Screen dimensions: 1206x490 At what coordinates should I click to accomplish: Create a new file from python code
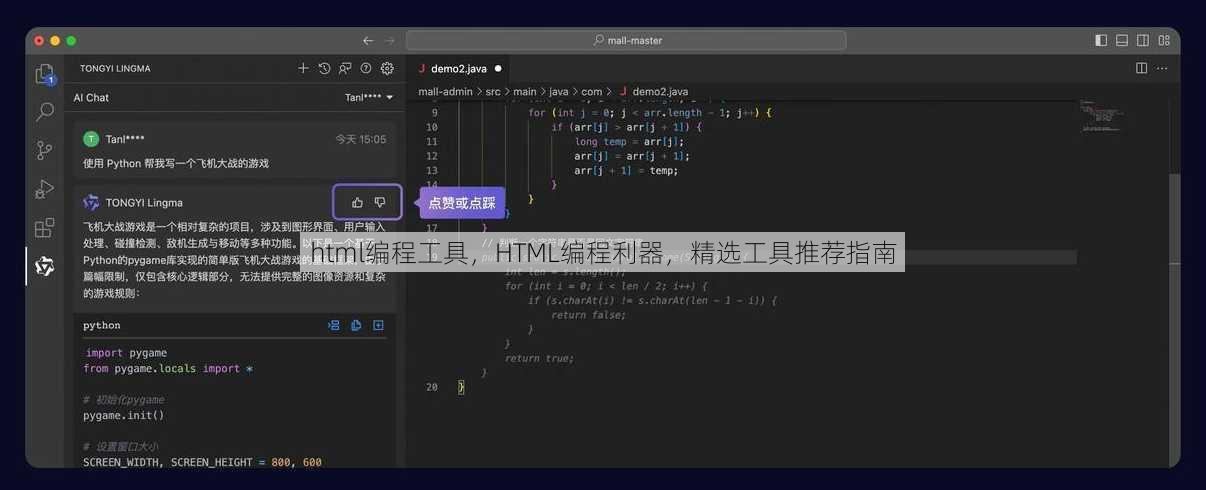[x=378, y=325]
